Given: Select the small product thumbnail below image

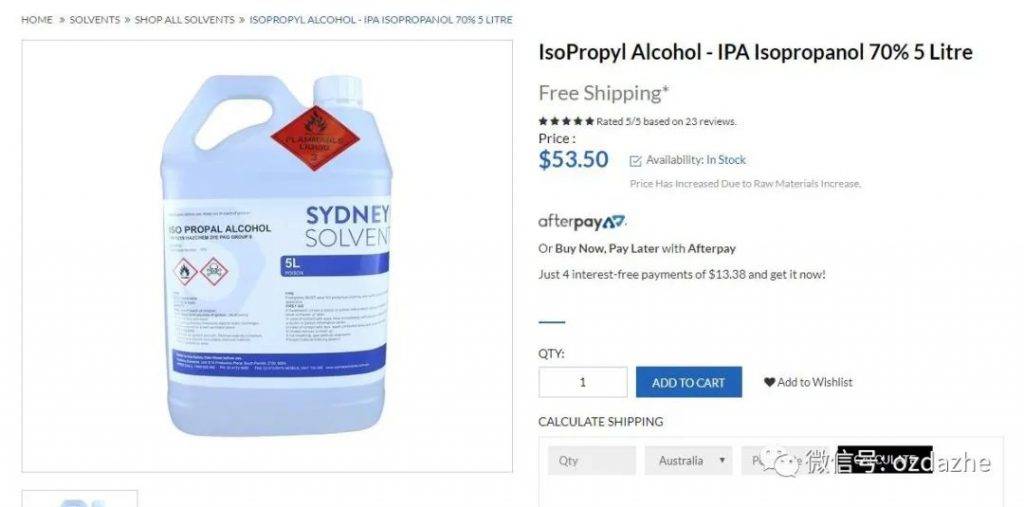Looking at the screenshot, I should (x=80, y=499).
